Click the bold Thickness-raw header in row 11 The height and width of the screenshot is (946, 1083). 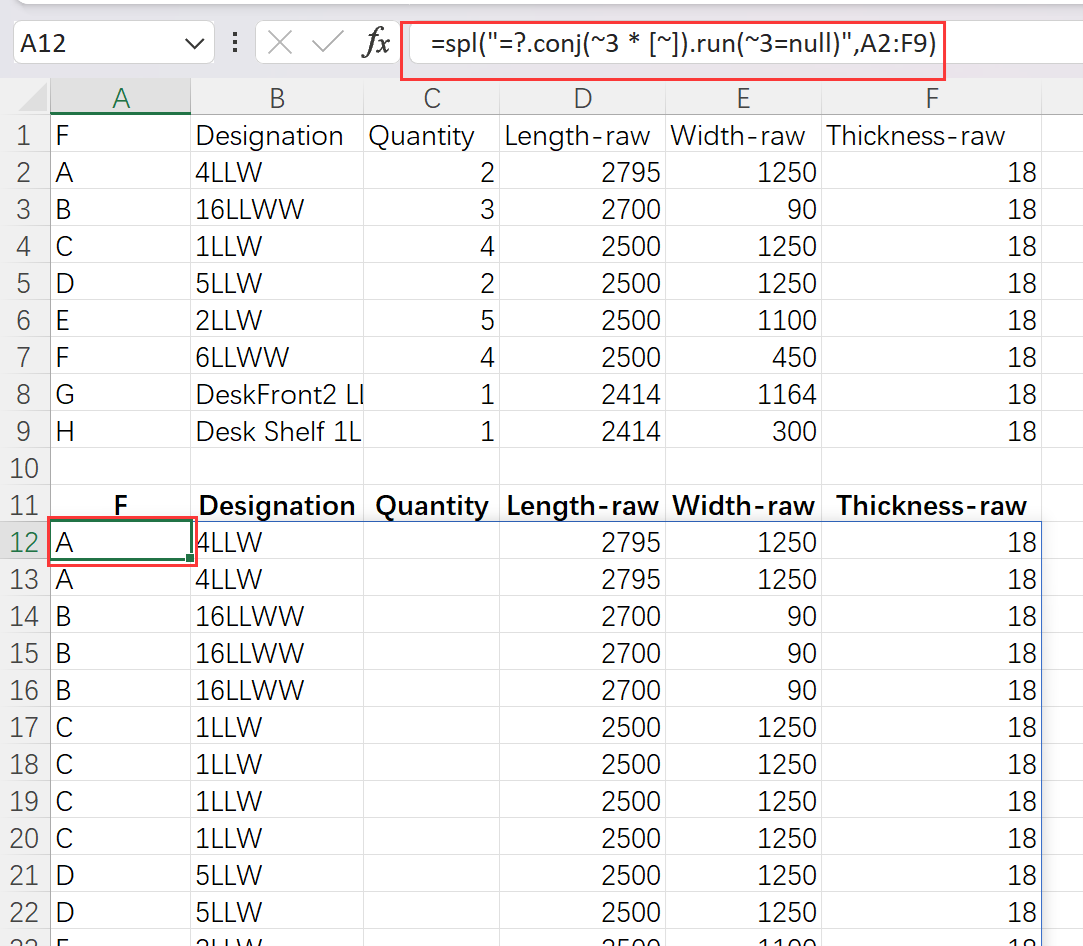pyautogui.click(x=931, y=506)
